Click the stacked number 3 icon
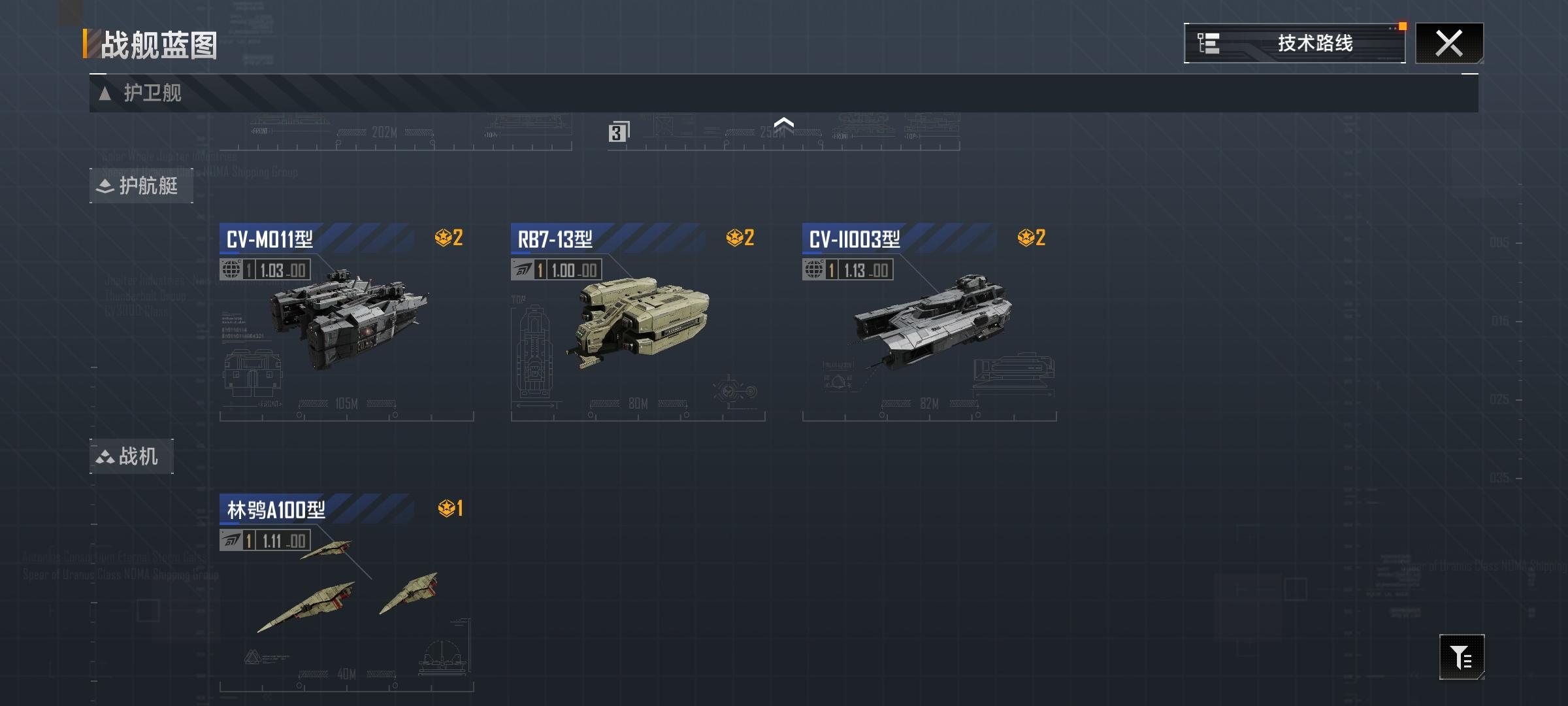 (619, 132)
